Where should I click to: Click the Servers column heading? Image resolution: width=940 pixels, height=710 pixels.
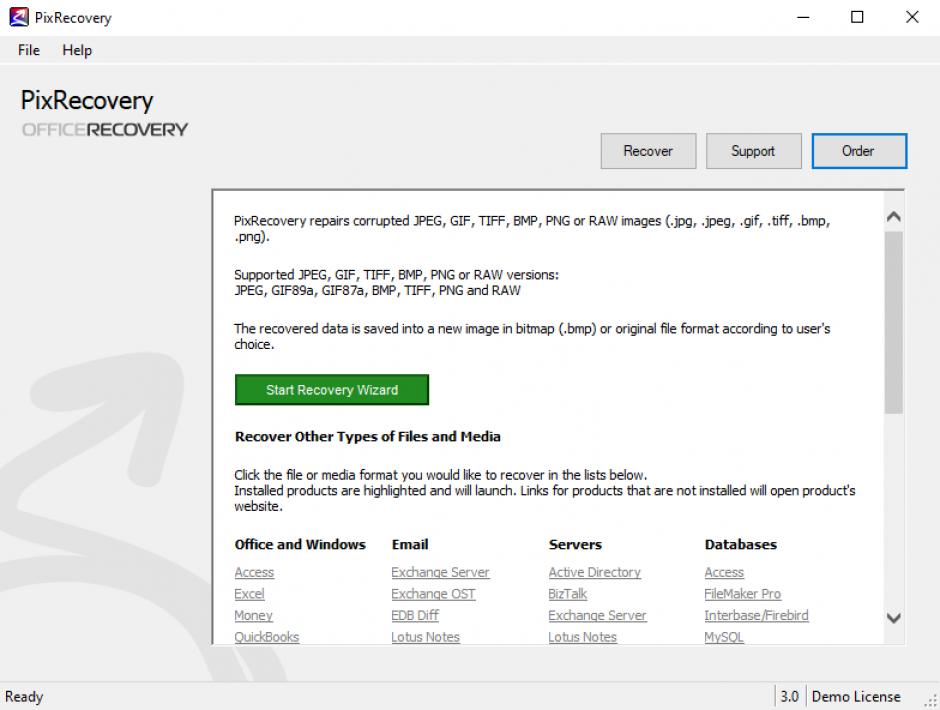576,544
